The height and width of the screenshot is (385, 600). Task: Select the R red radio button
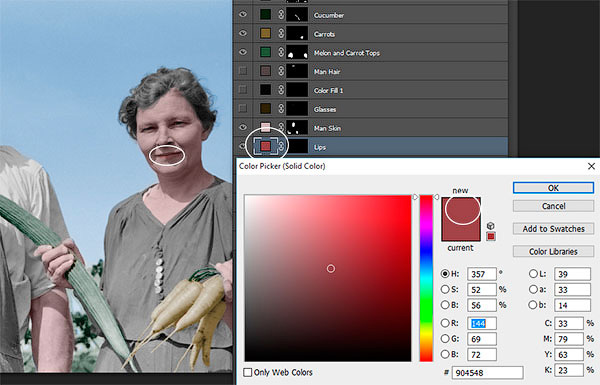tap(445, 323)
